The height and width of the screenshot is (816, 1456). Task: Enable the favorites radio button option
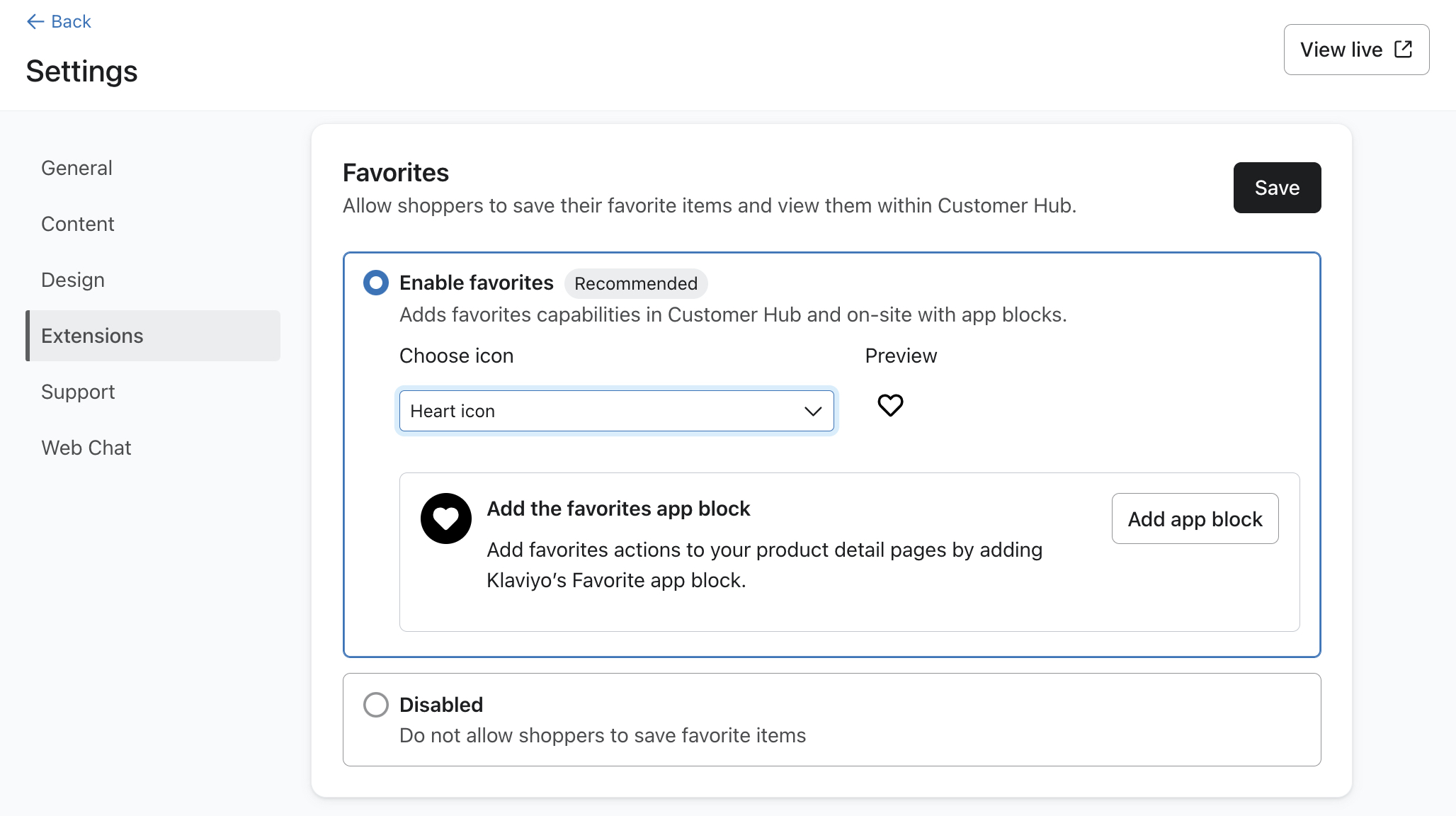pos(375,283)
